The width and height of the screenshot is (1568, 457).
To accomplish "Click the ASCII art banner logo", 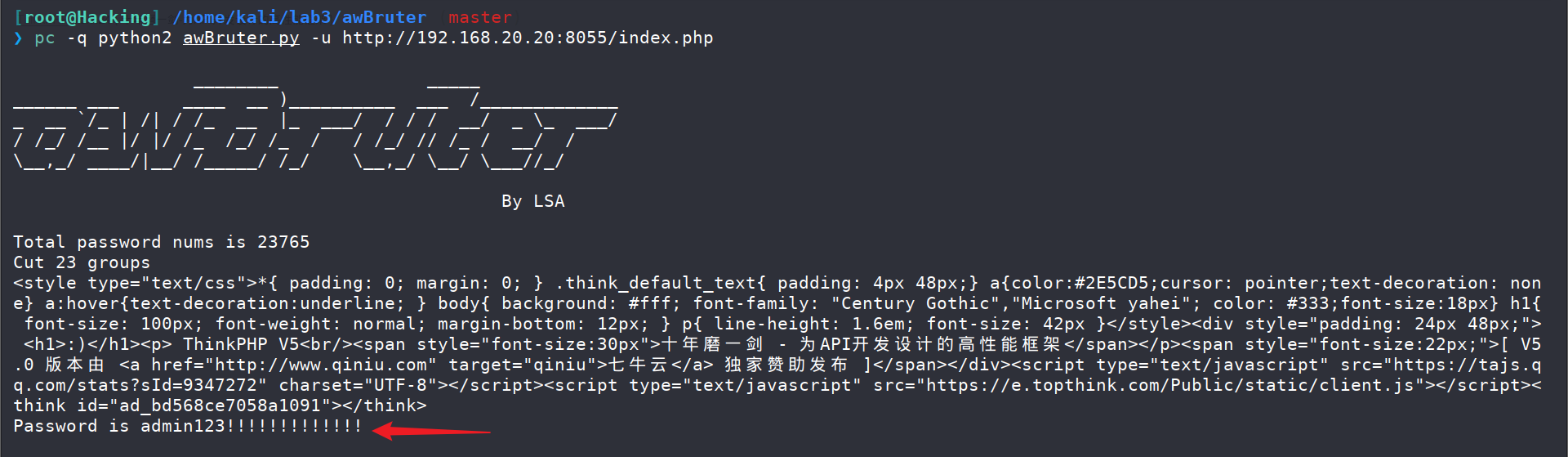I will pyautogui.click(x=315, y=125).
